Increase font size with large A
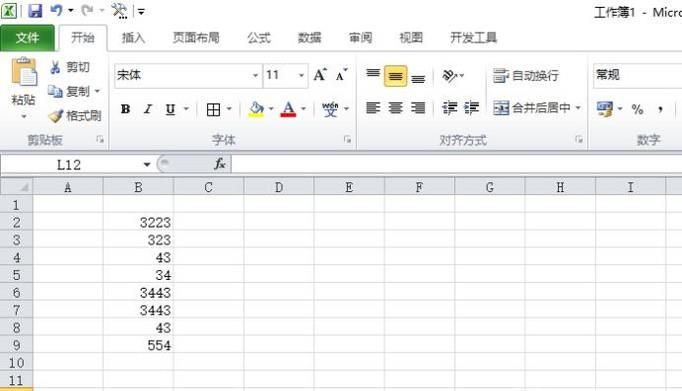This screenshot has height=391, width=682. coord(320,75)
